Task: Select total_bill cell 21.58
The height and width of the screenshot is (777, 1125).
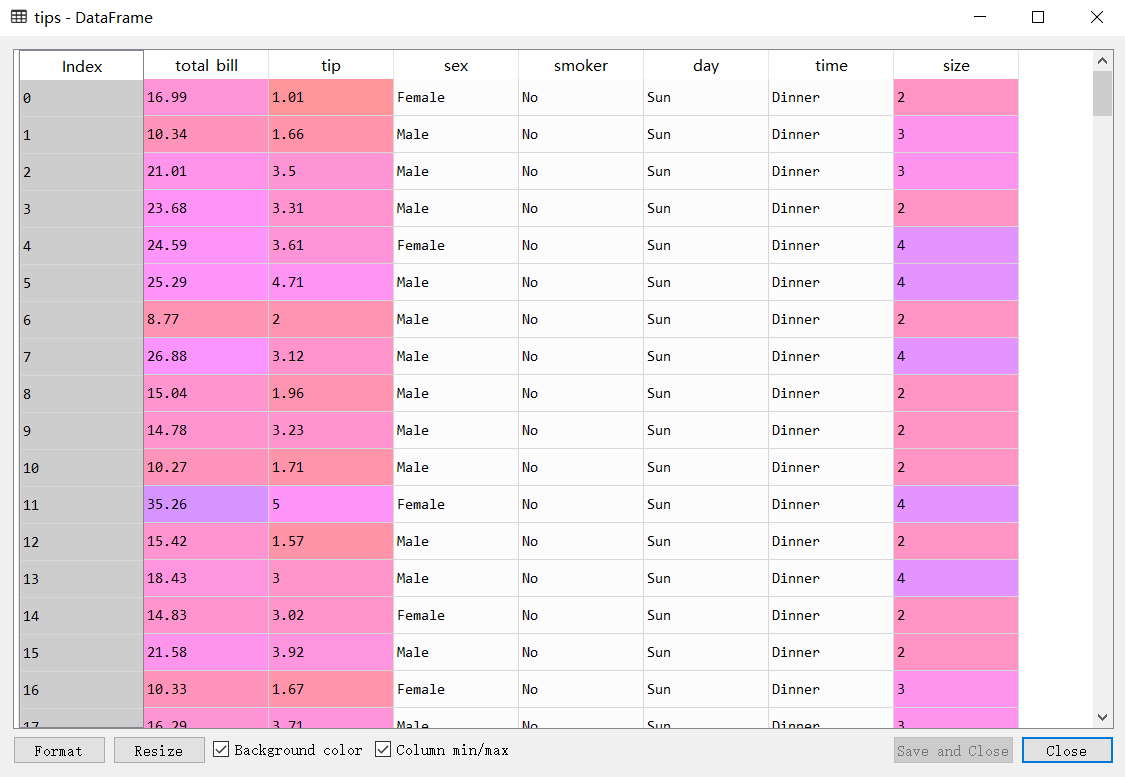Action: point(206,652)
